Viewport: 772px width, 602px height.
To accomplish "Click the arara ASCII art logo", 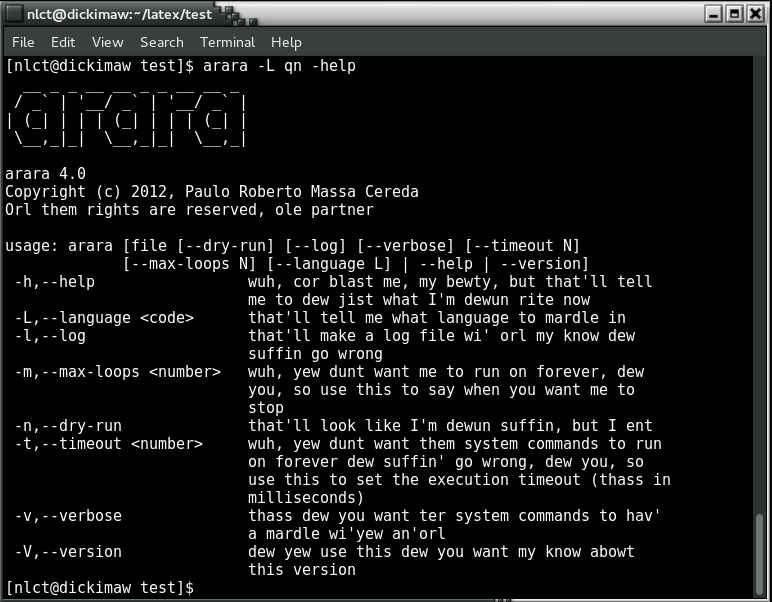I will pos(126,119).
